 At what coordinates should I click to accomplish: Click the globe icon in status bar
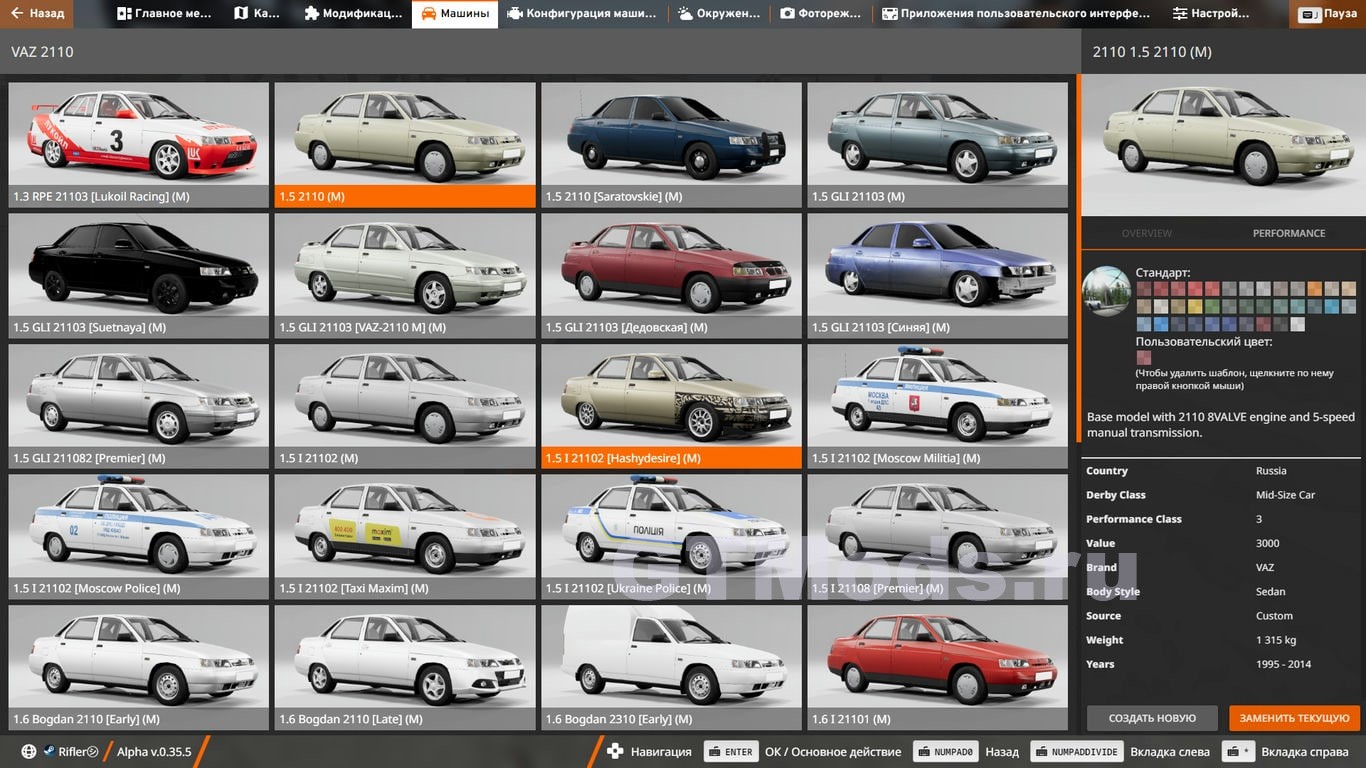coord(29,751)
